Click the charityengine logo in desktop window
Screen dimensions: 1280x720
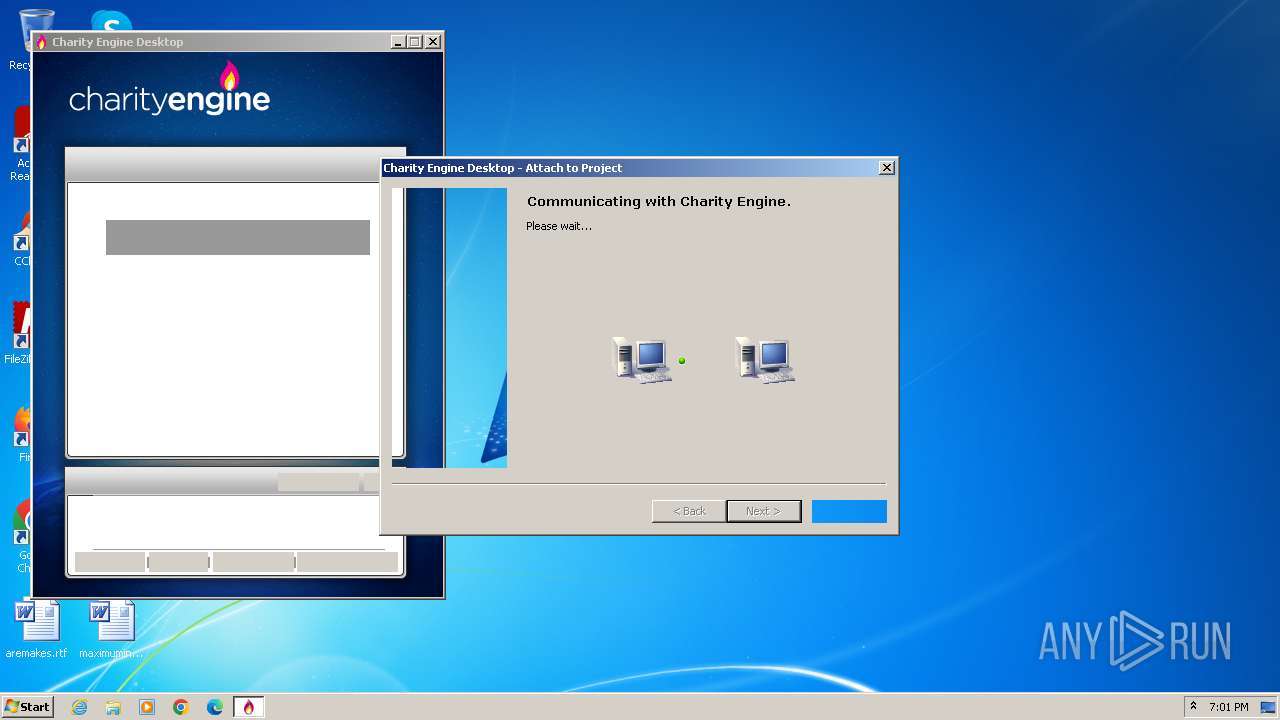coord(170,88)
